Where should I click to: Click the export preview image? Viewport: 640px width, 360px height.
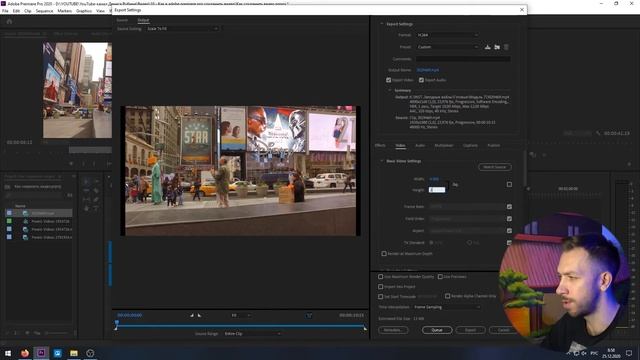coord(240,171)
